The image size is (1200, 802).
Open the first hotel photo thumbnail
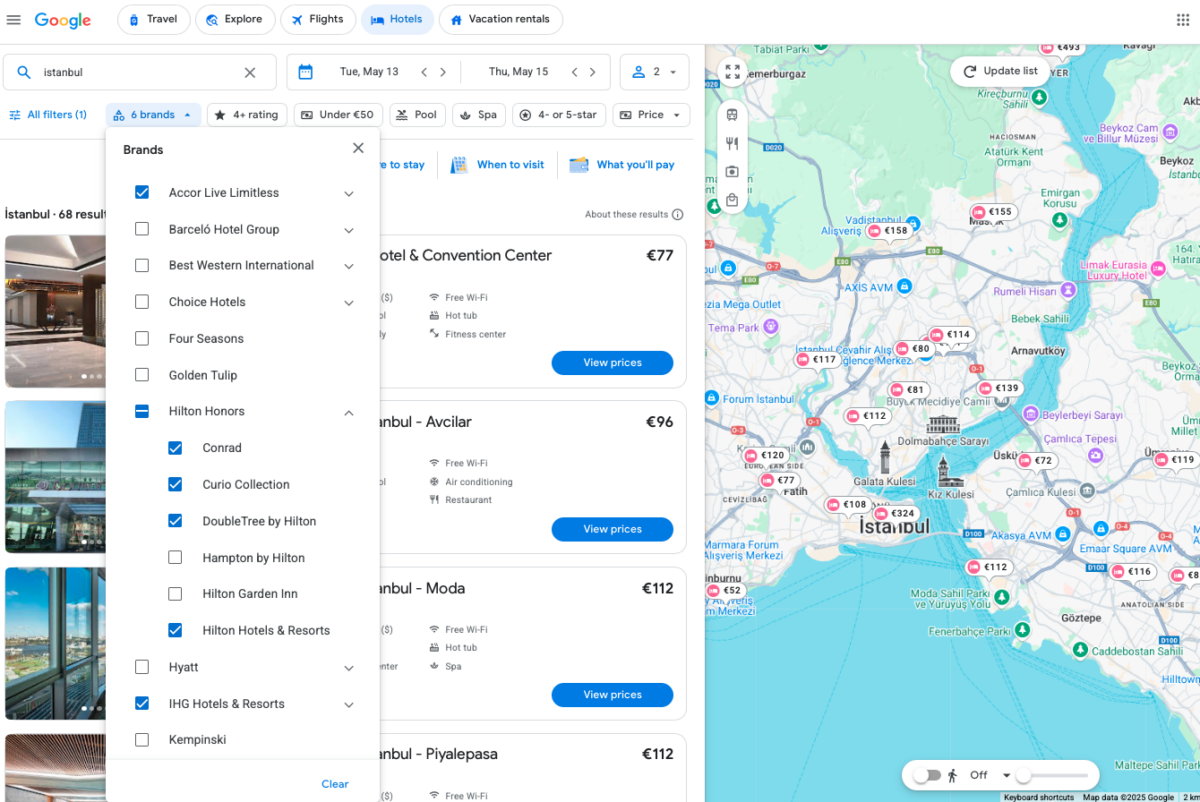(55, 311)
